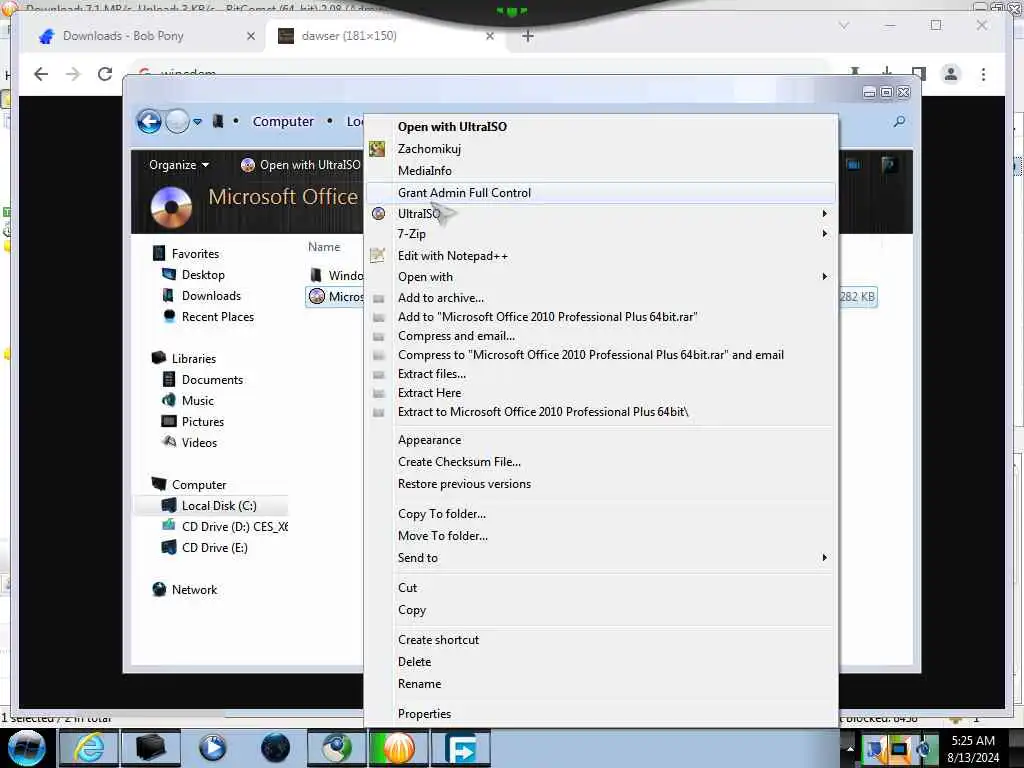Select Libraries in the navigation pane

point(193,359)
